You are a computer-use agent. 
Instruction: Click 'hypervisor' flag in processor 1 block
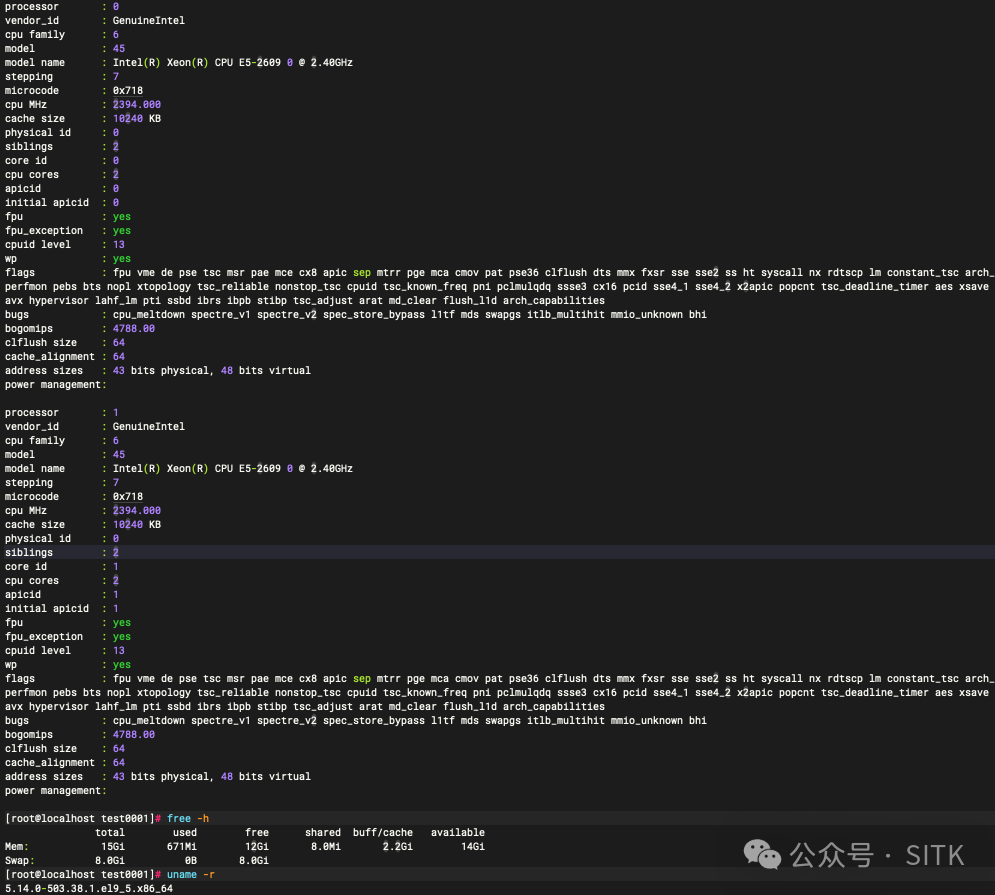(x=58, y=706)
